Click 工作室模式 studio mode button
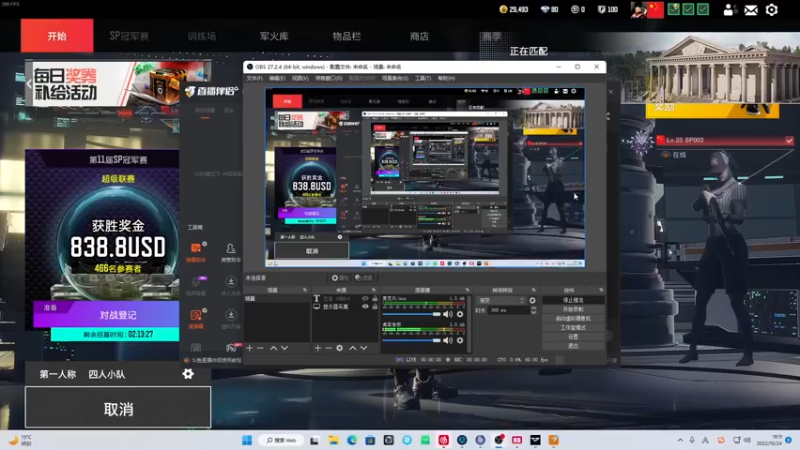Screen dimensions: 800x450 [573, 328]
